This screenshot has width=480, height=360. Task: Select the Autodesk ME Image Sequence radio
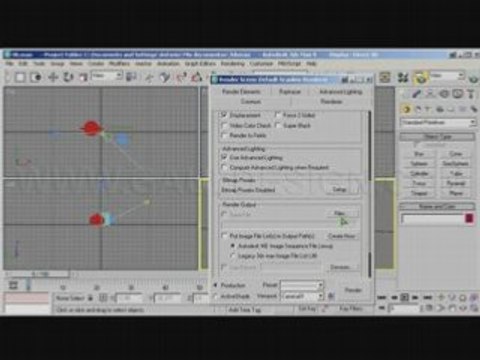pos(233,246)
